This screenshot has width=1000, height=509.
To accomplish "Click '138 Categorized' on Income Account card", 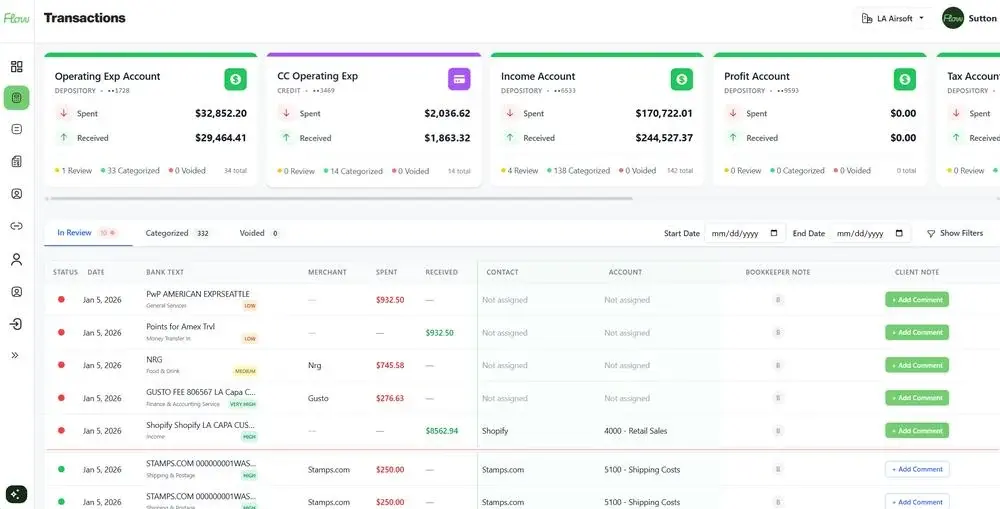I will (578, 171).
